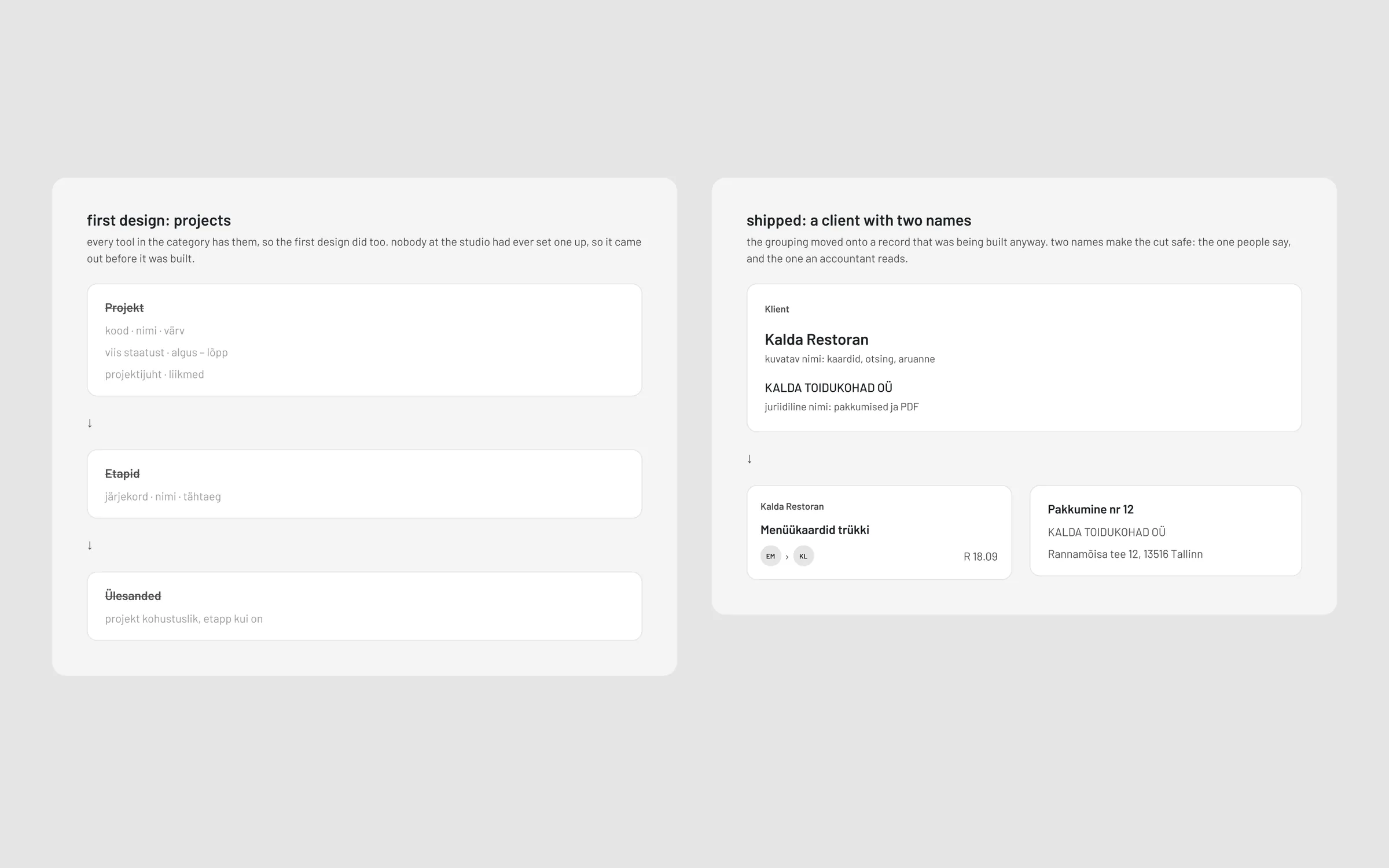Select the struck-through Projekt heading
The width and height of the screenshot is (1389, 868).
124,308
